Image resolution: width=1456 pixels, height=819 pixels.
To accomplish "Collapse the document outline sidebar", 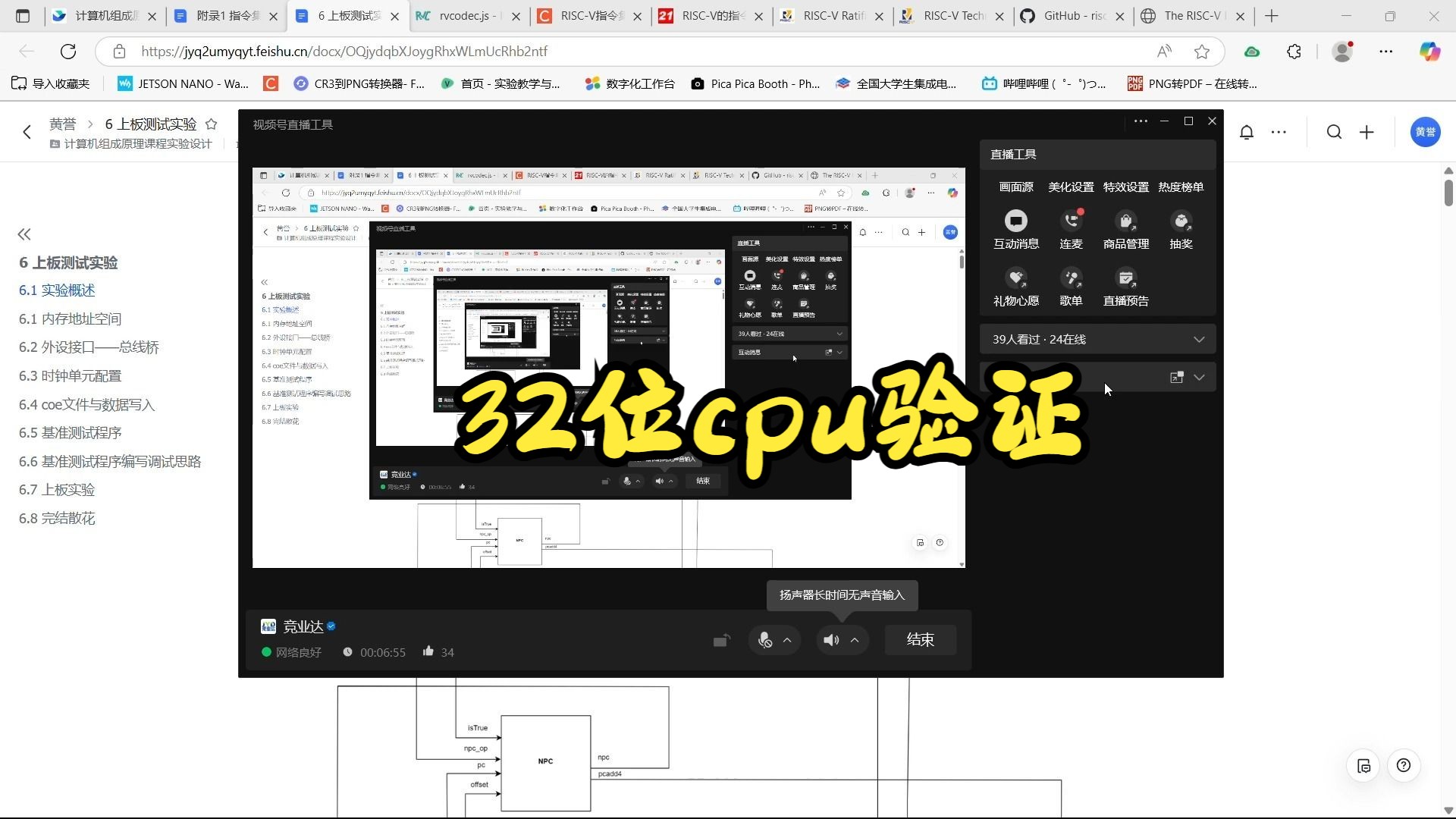I will (x=24, y=234).
